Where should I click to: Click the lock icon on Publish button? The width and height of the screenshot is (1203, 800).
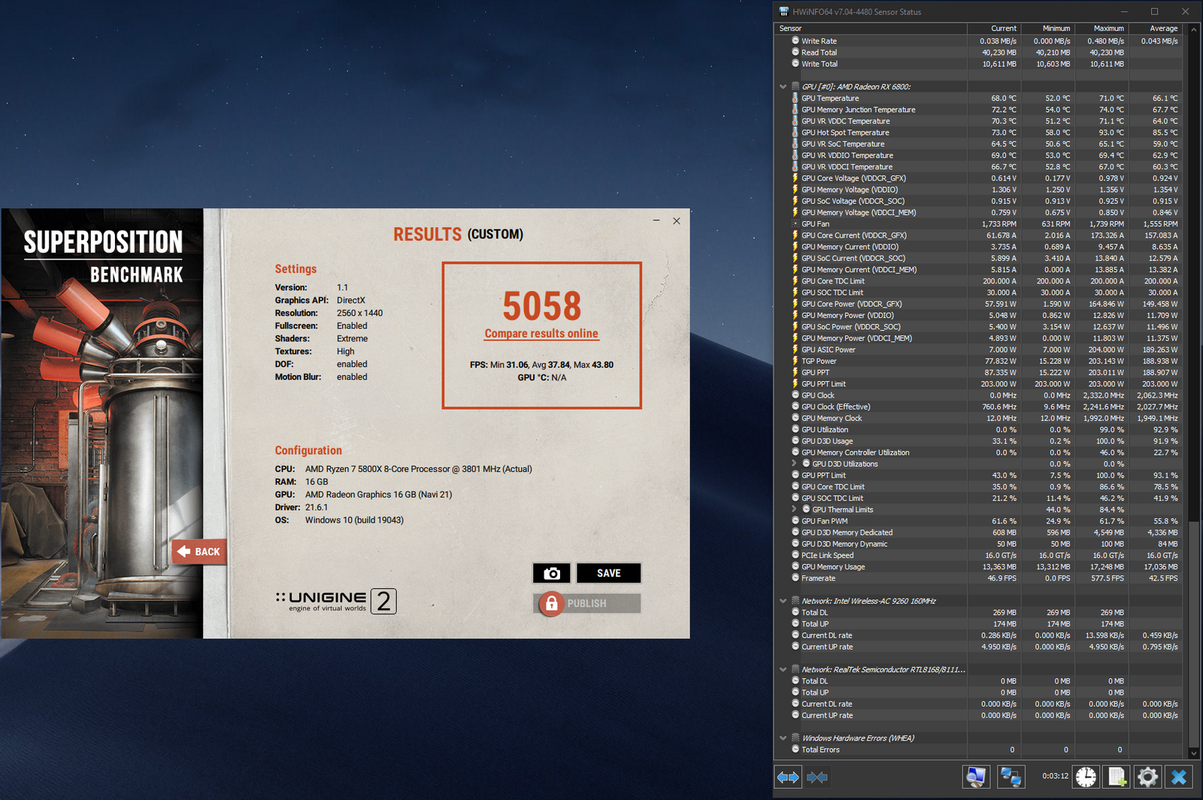(550, 603)
